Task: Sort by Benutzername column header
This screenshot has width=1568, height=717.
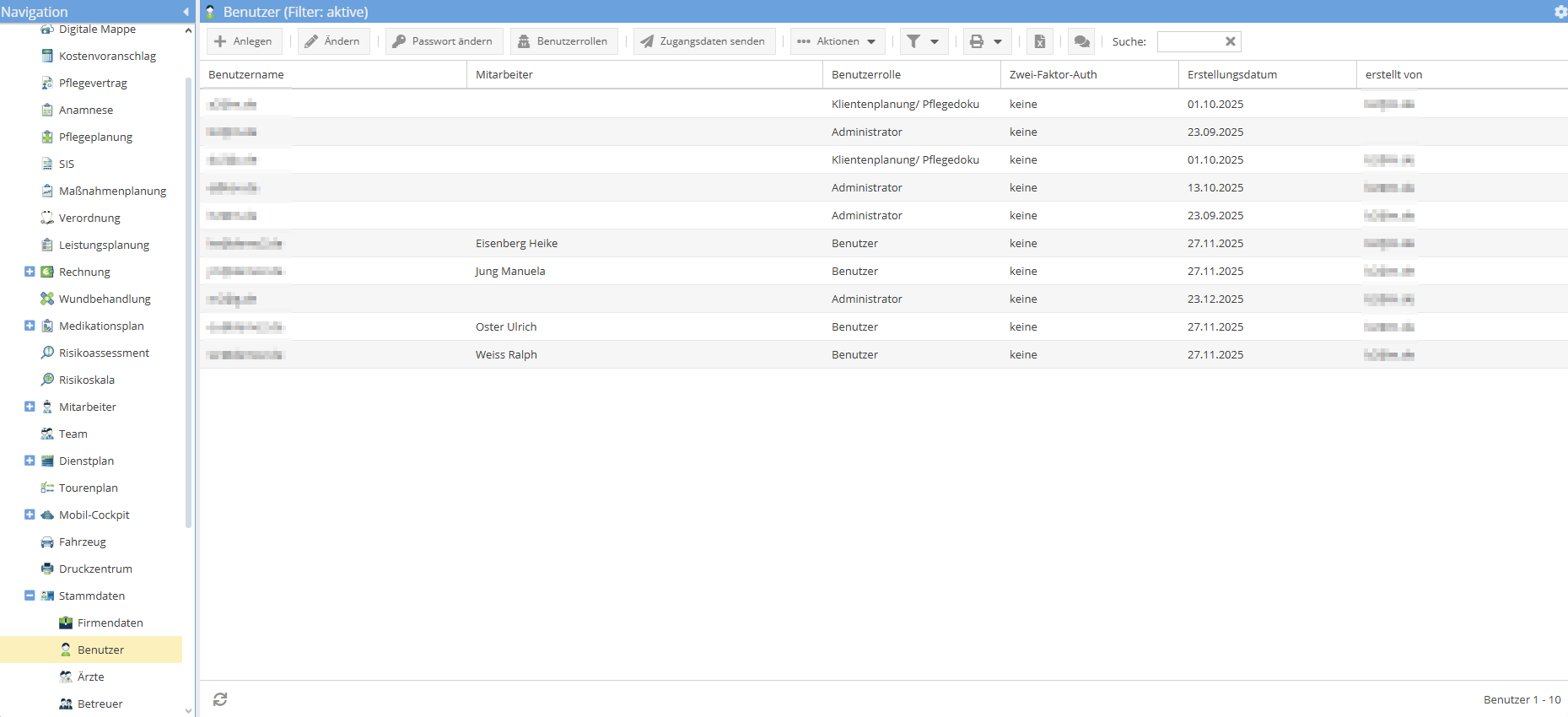Action: point(333,74)
